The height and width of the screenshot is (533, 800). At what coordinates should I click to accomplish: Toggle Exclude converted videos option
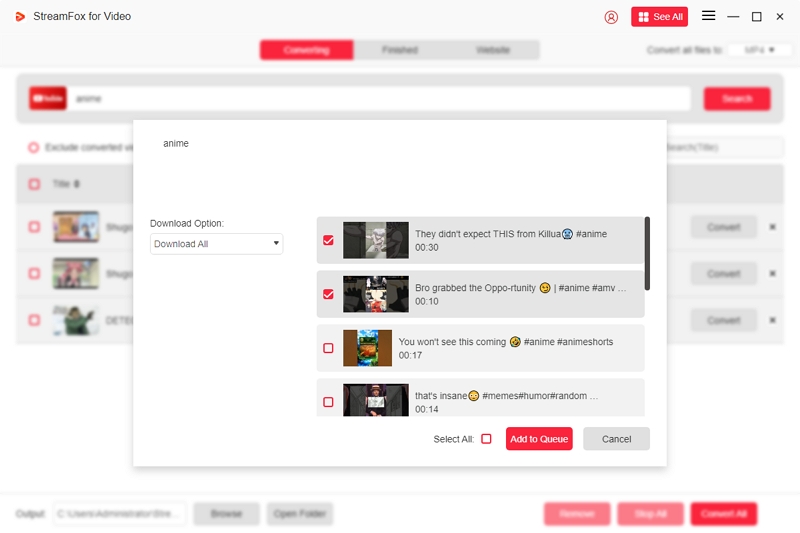34,147
